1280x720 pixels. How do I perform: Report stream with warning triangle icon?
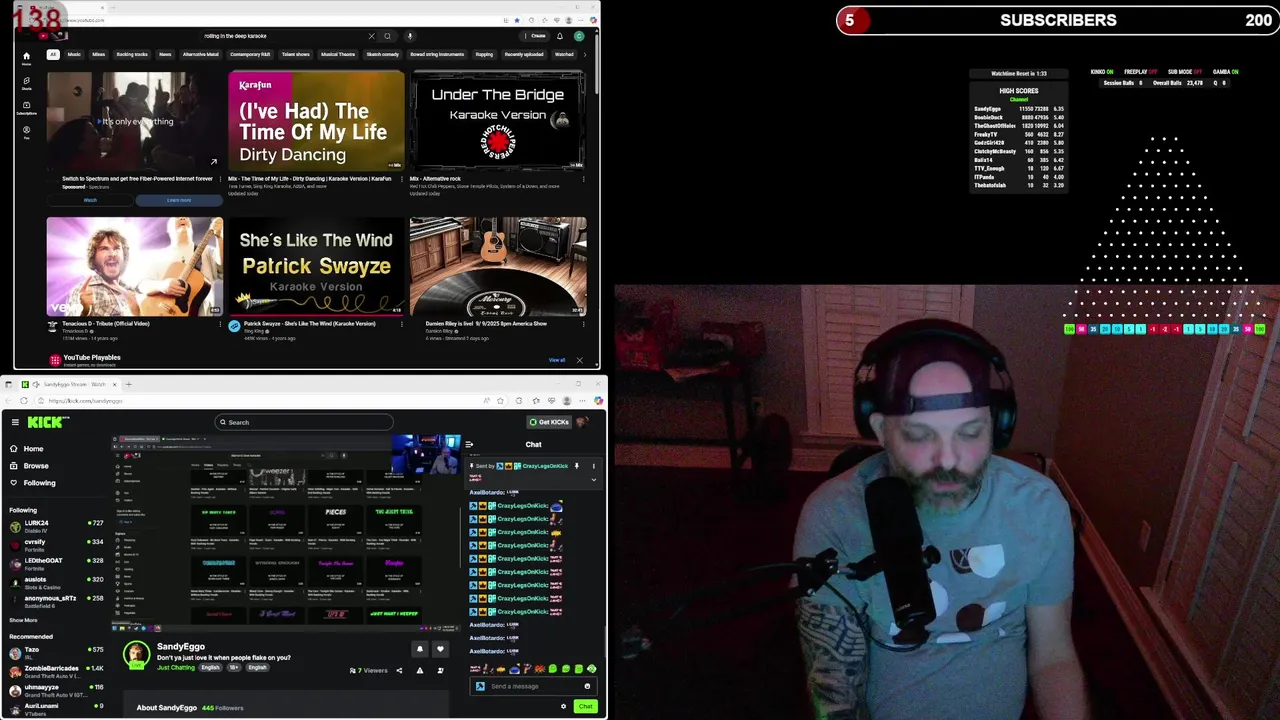click(420, 670)
